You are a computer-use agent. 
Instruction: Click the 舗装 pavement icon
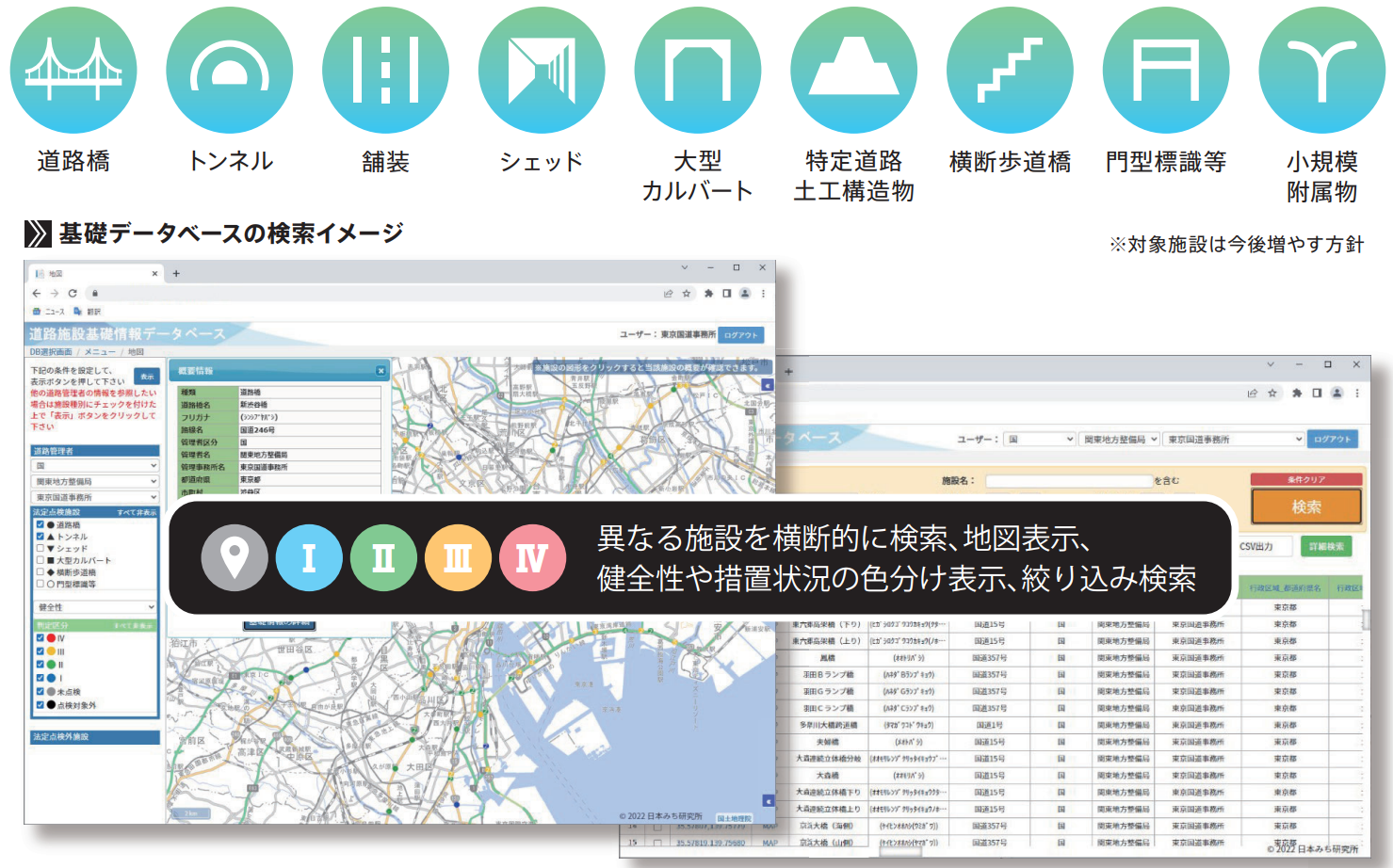pos(385,71)
